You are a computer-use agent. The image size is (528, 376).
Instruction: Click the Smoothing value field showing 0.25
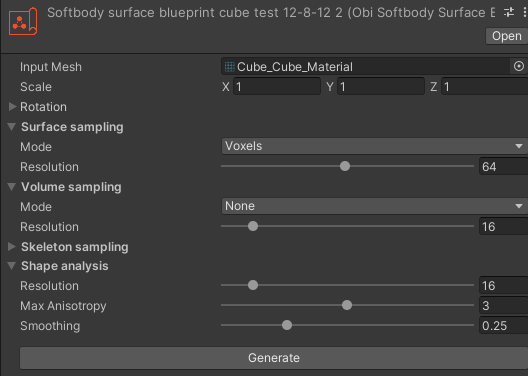503,326
